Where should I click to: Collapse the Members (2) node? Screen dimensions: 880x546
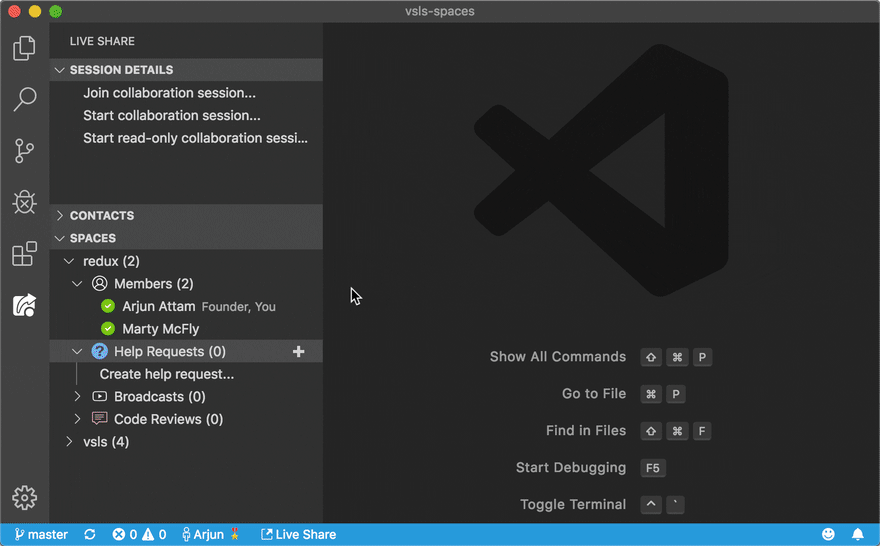coord(77,283)
